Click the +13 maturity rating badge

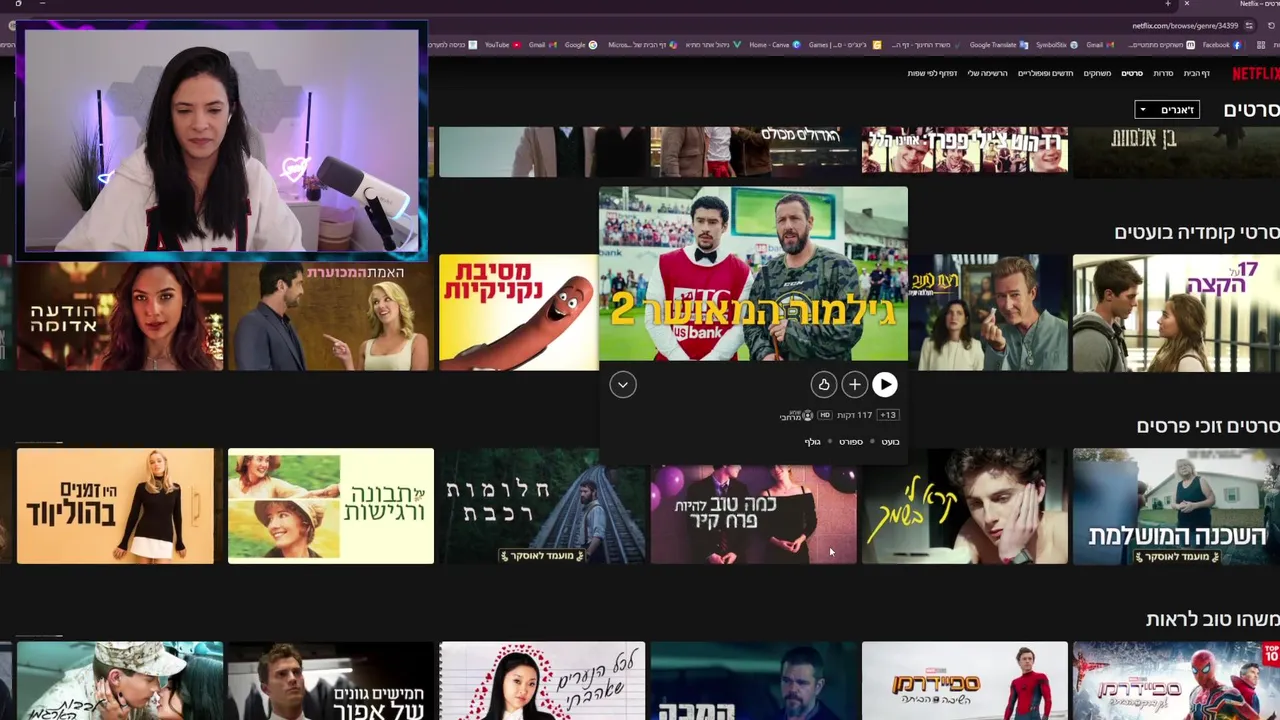888,415
